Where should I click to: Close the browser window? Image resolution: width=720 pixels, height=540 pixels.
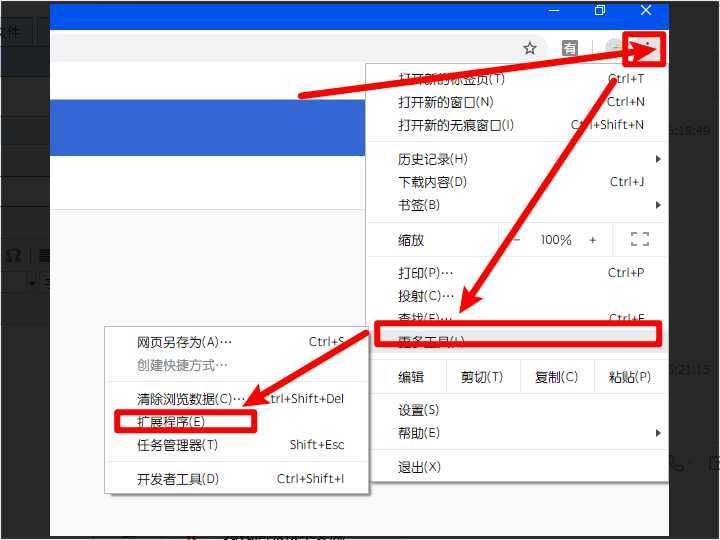[x=646, y=11]
